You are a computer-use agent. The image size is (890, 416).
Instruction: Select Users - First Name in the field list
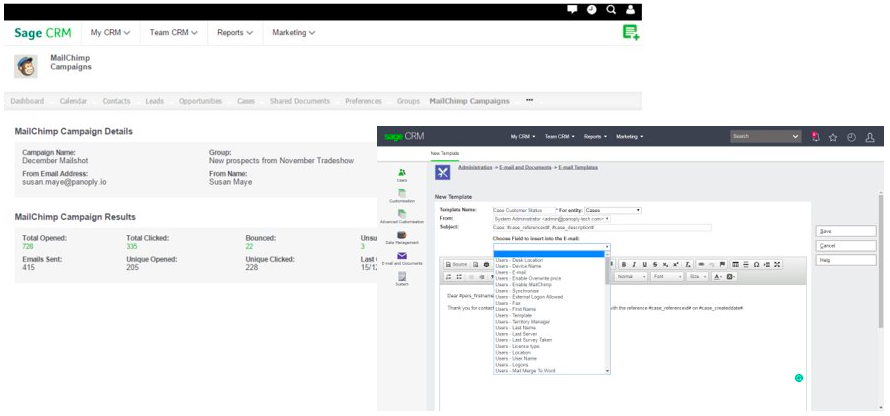click(515, 309)
